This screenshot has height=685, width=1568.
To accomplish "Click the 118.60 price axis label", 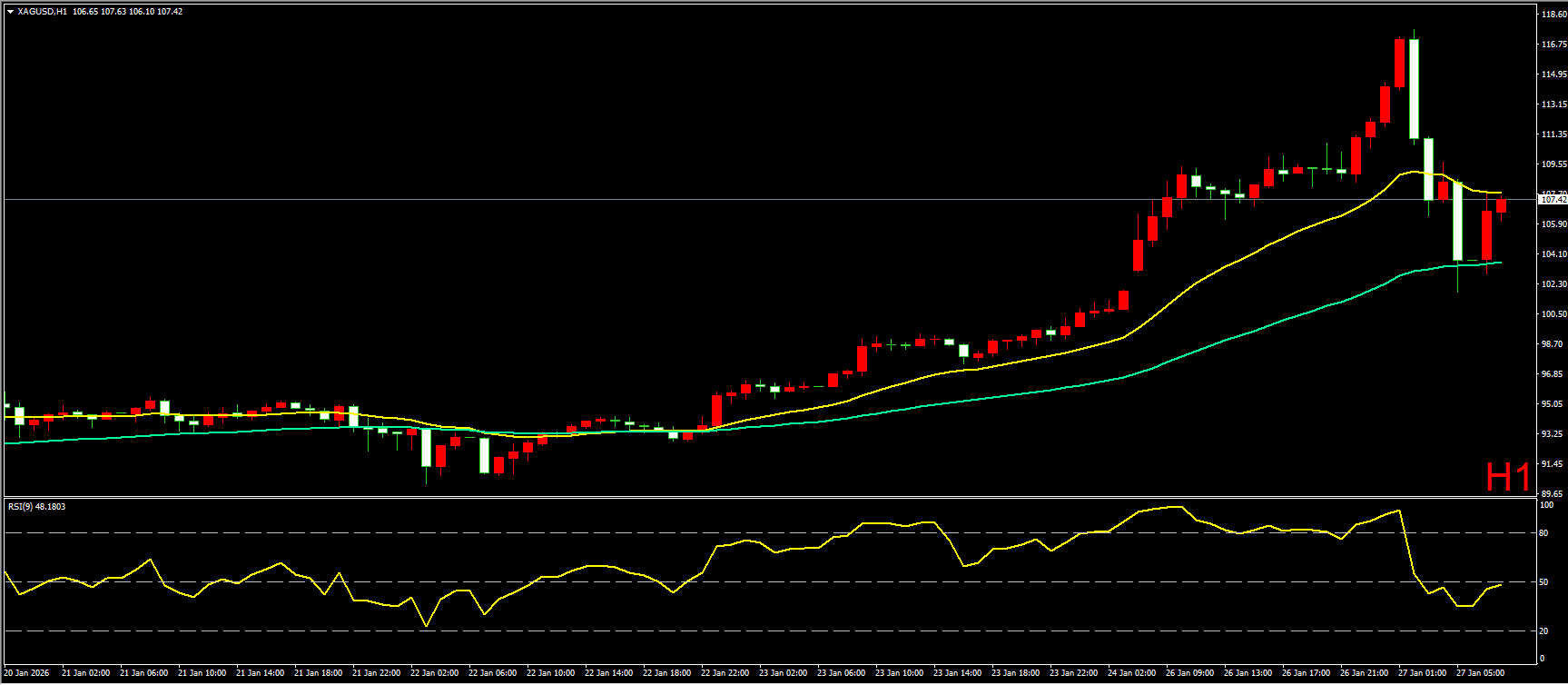I will coord(1553,15).
